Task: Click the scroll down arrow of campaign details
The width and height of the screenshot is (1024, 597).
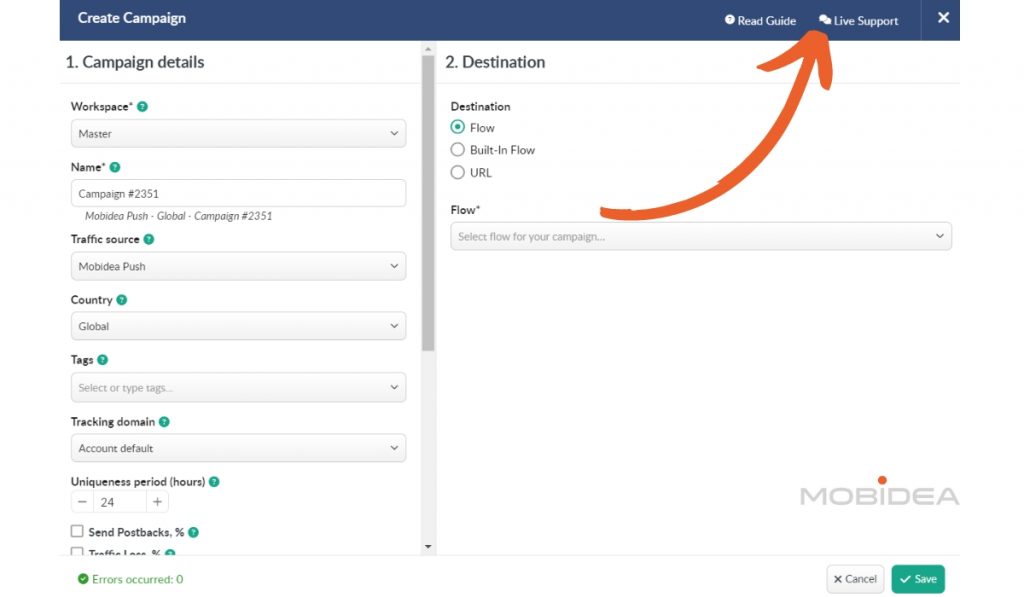Action: point(428,547)
